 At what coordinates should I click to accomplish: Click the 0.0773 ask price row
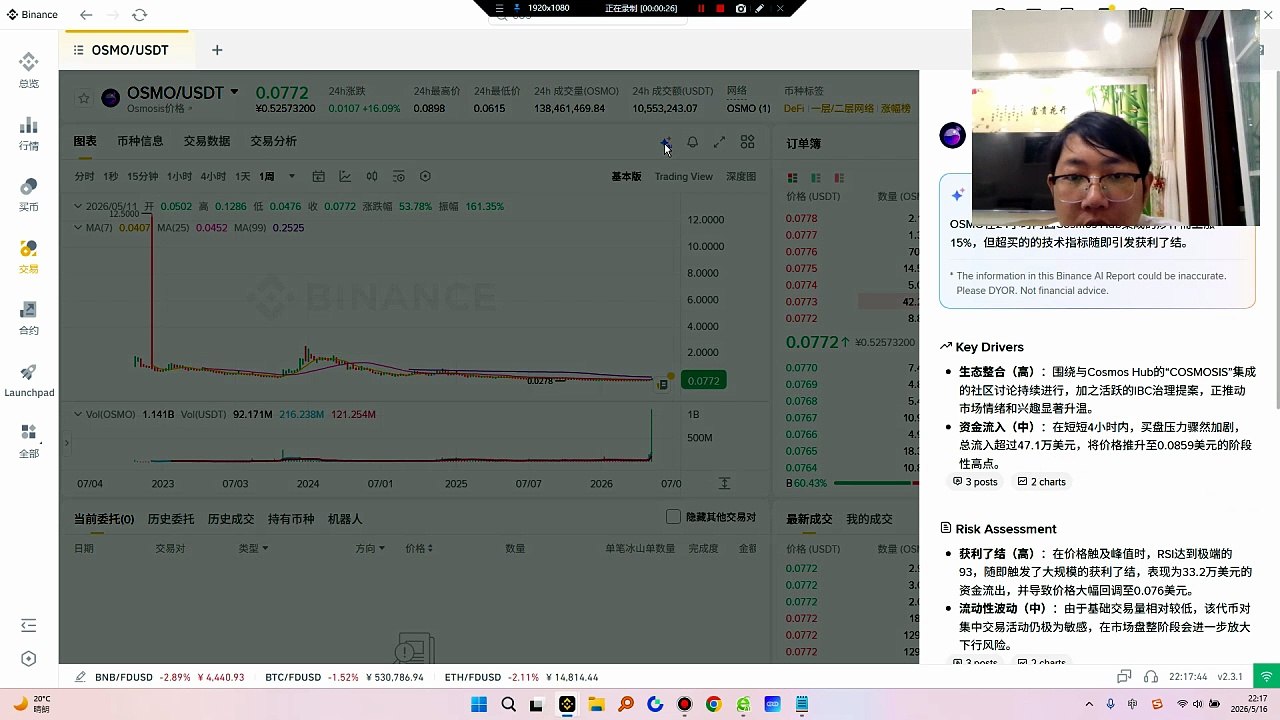pos(852,301)
